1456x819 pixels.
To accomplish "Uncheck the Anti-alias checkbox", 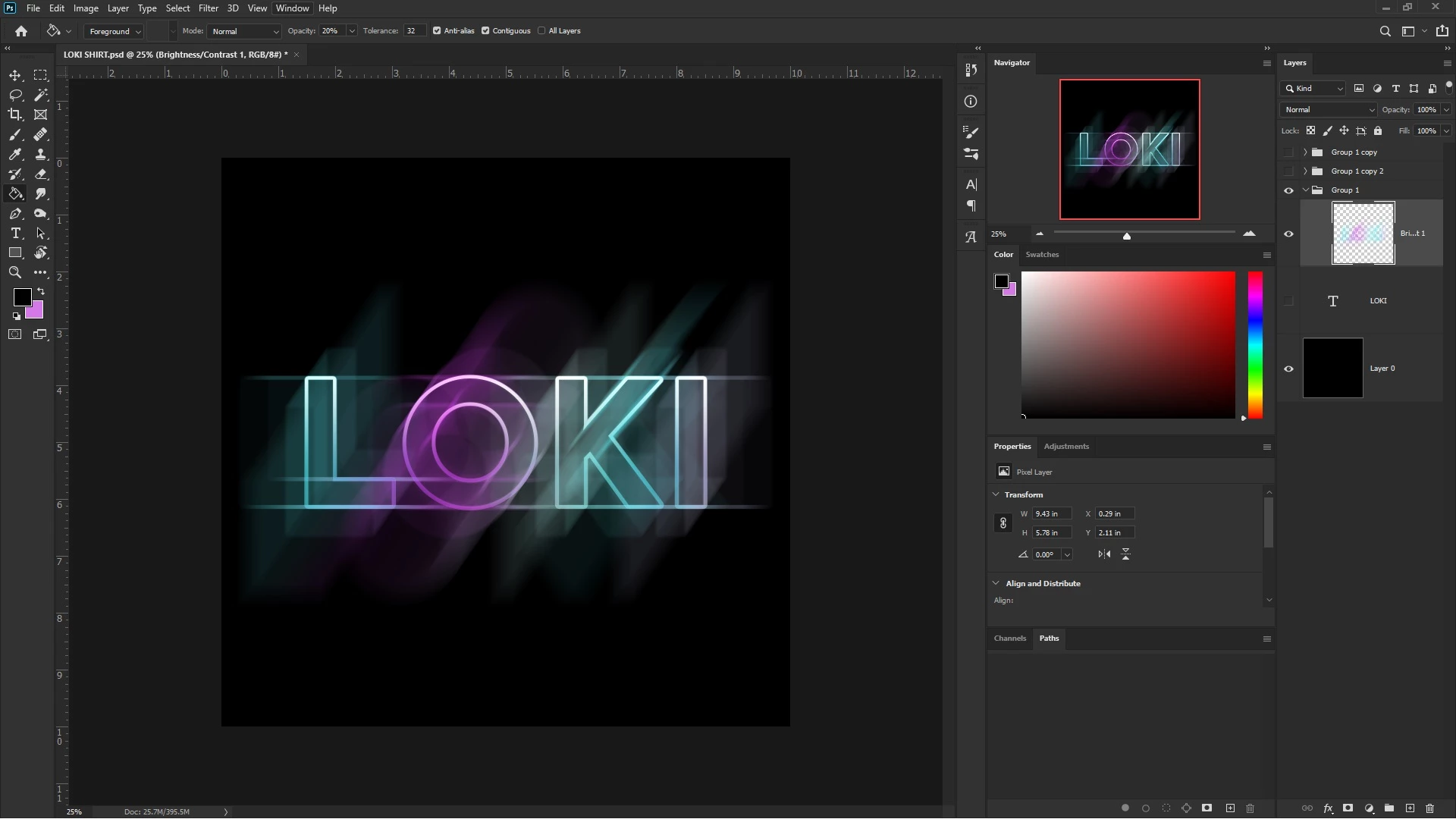I will [437, 31].
